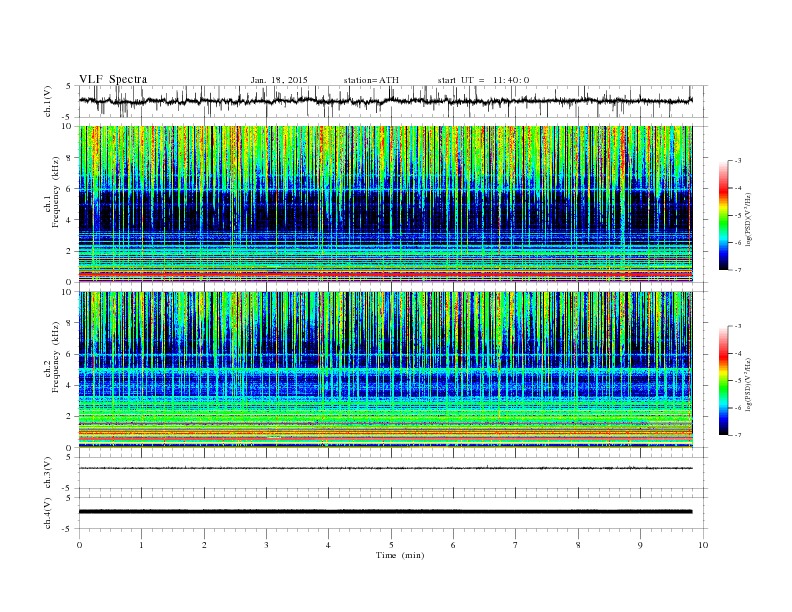Screen dimensions: 792x612
Task: Click the "8" kHz tick on ch.1 spectrogram axis
Action: [69, 158]
